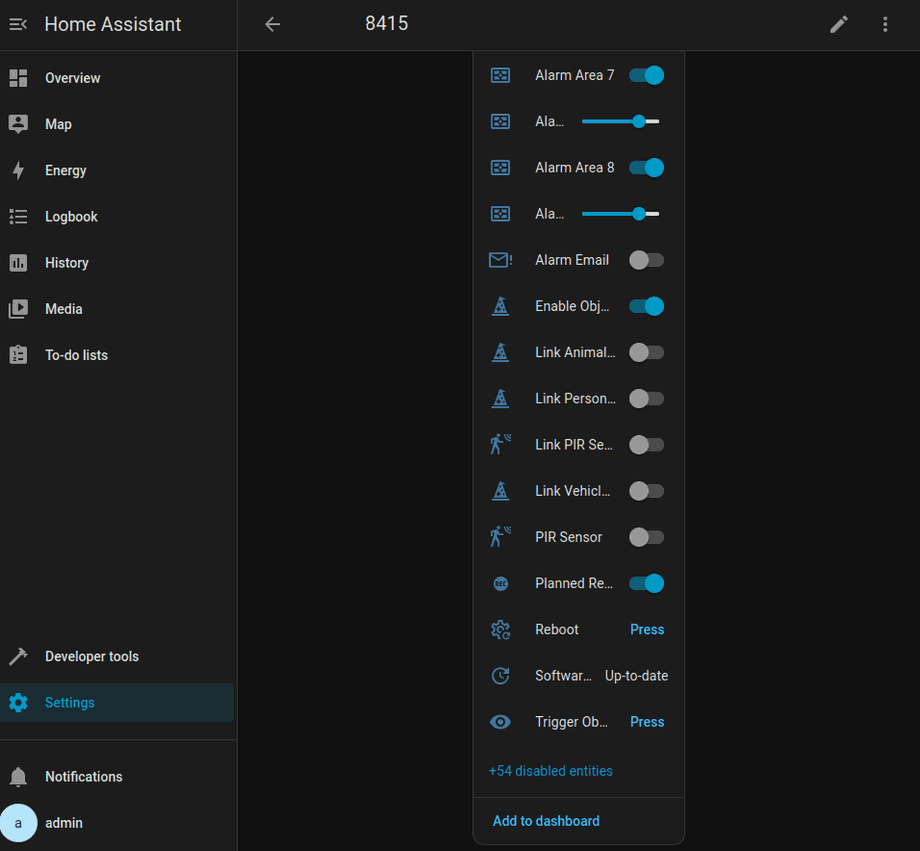This screenshot has height=851, width=920.
Task: Click the Trigger Object eye icon
Action: click(x=500, y=722)
